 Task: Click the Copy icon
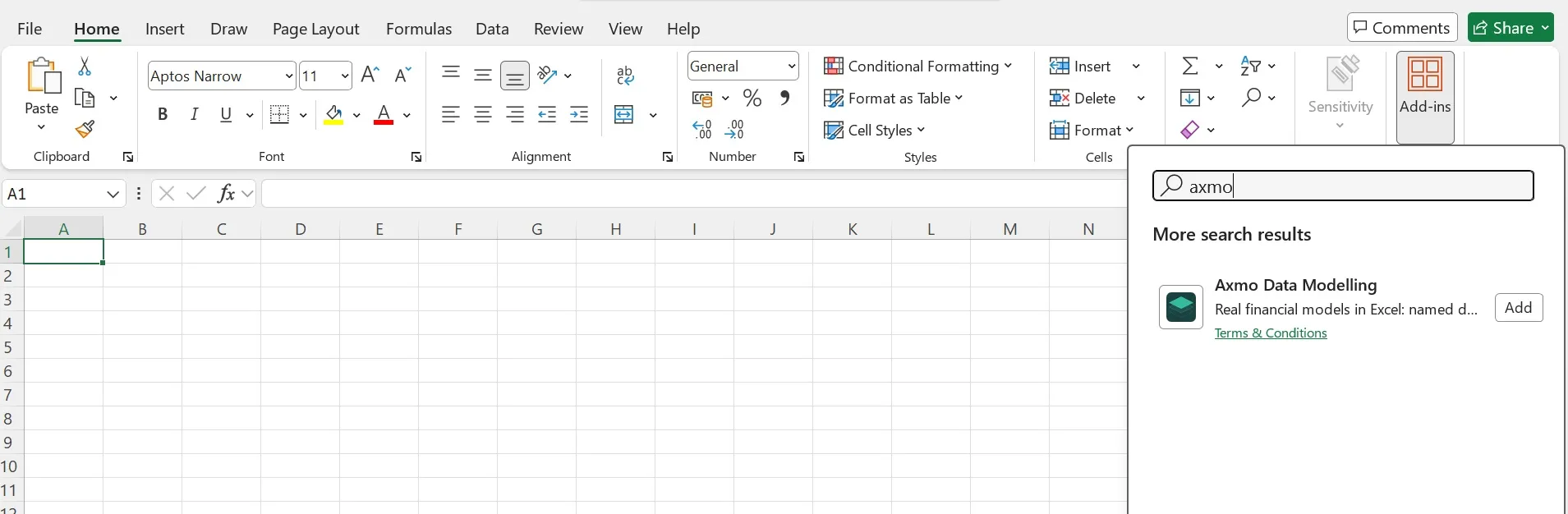[85, 99]
